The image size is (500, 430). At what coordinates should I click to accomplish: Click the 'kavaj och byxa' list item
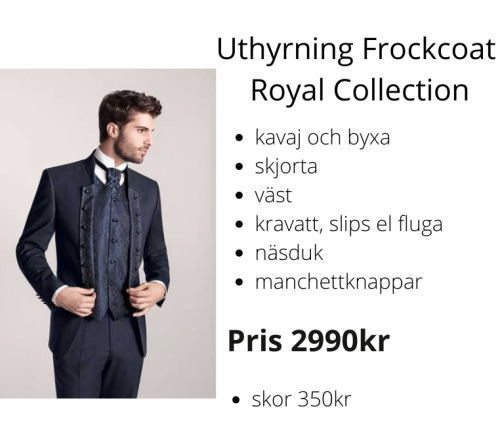click(x=322, y=137)
